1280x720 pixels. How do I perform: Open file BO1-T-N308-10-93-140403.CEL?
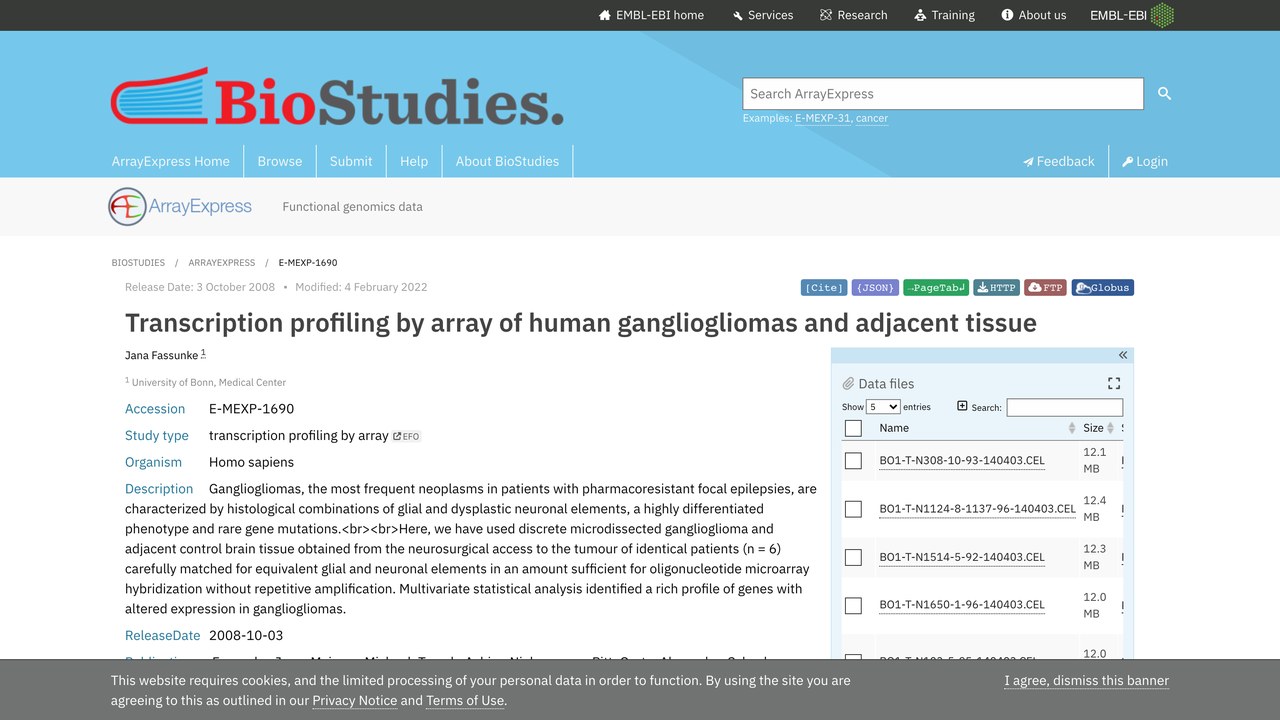(962, 461)
